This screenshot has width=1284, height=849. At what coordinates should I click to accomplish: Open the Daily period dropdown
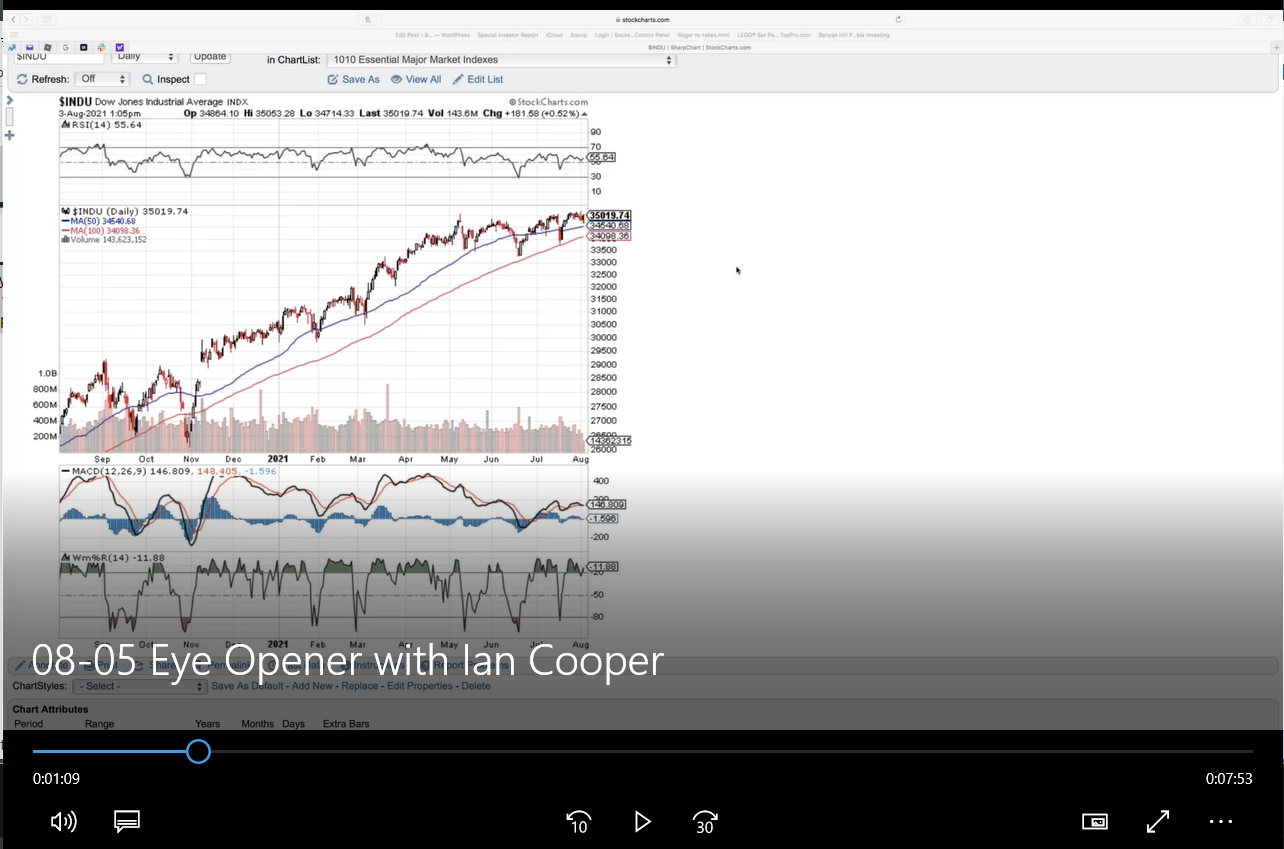coord(145,57)
